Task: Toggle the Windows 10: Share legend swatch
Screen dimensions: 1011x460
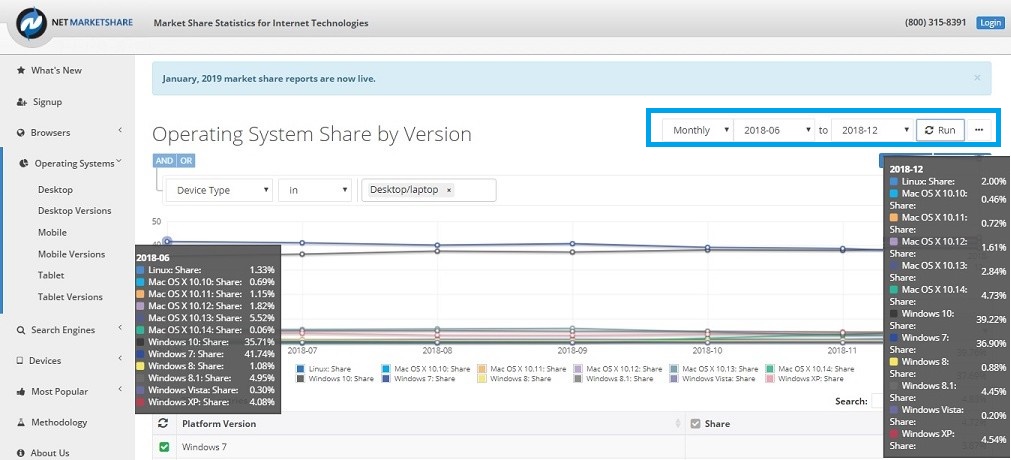Action: 300,379
